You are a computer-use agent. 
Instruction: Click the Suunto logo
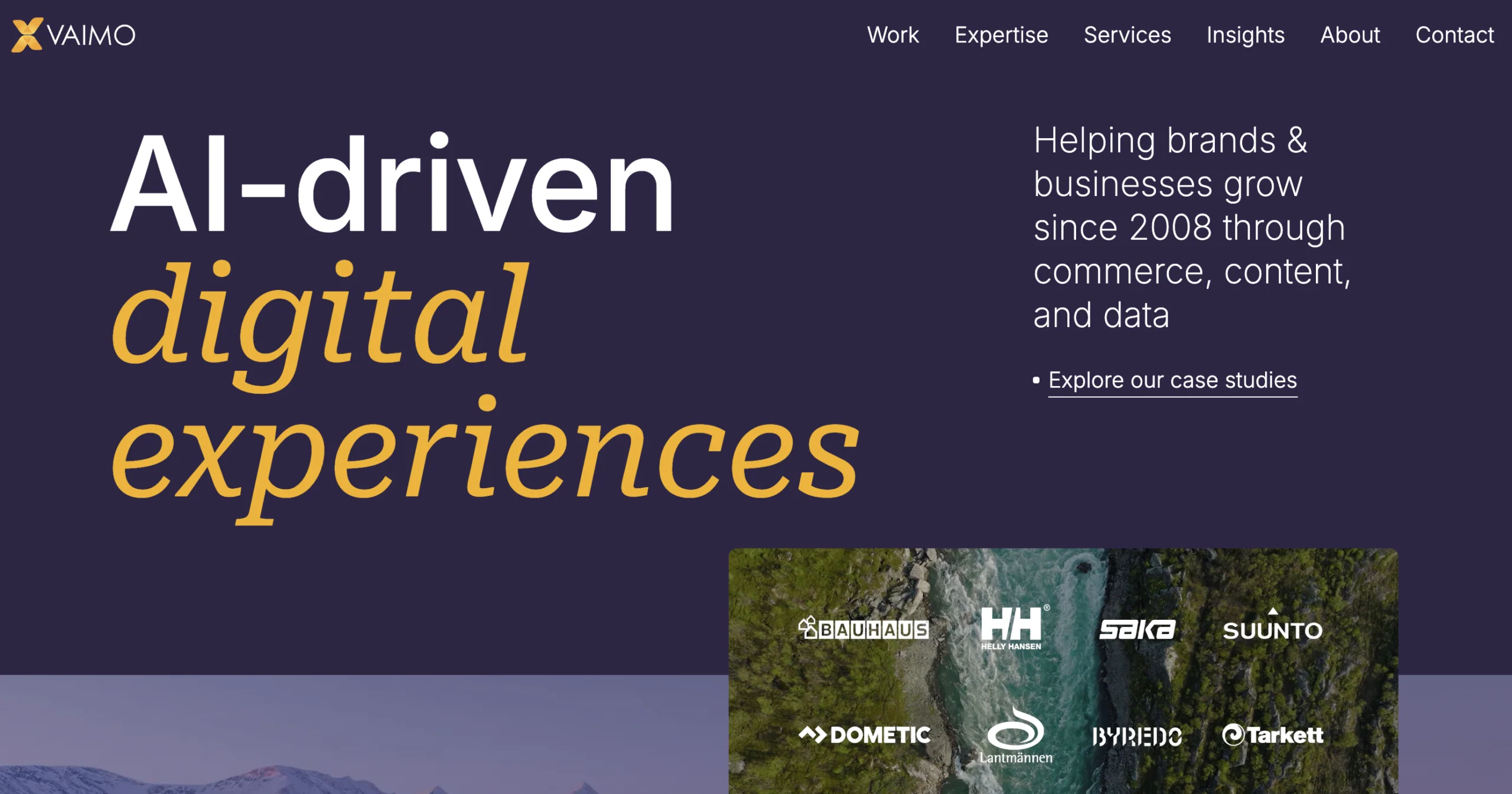pos(1273,629)
